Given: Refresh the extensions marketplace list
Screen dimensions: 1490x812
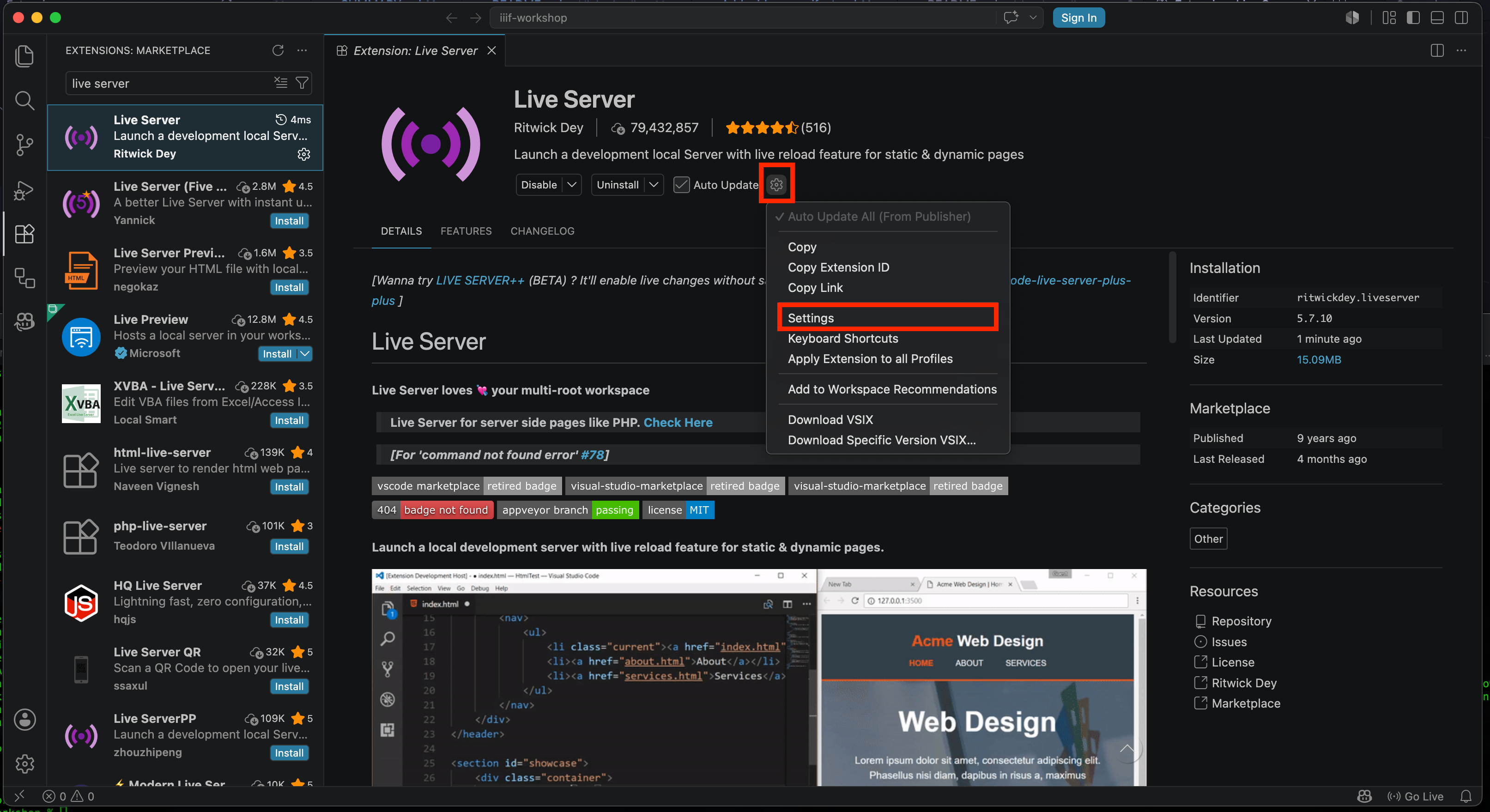Looking at the screenshot, I should 278,50.
